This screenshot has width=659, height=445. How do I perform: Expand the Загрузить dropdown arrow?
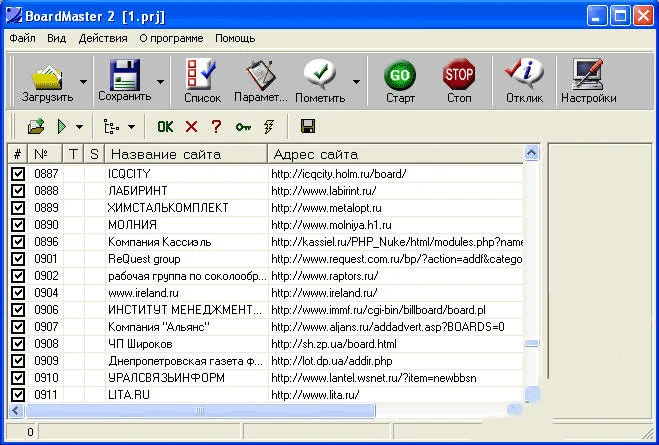pyautogui.click(x=83, y=82)
